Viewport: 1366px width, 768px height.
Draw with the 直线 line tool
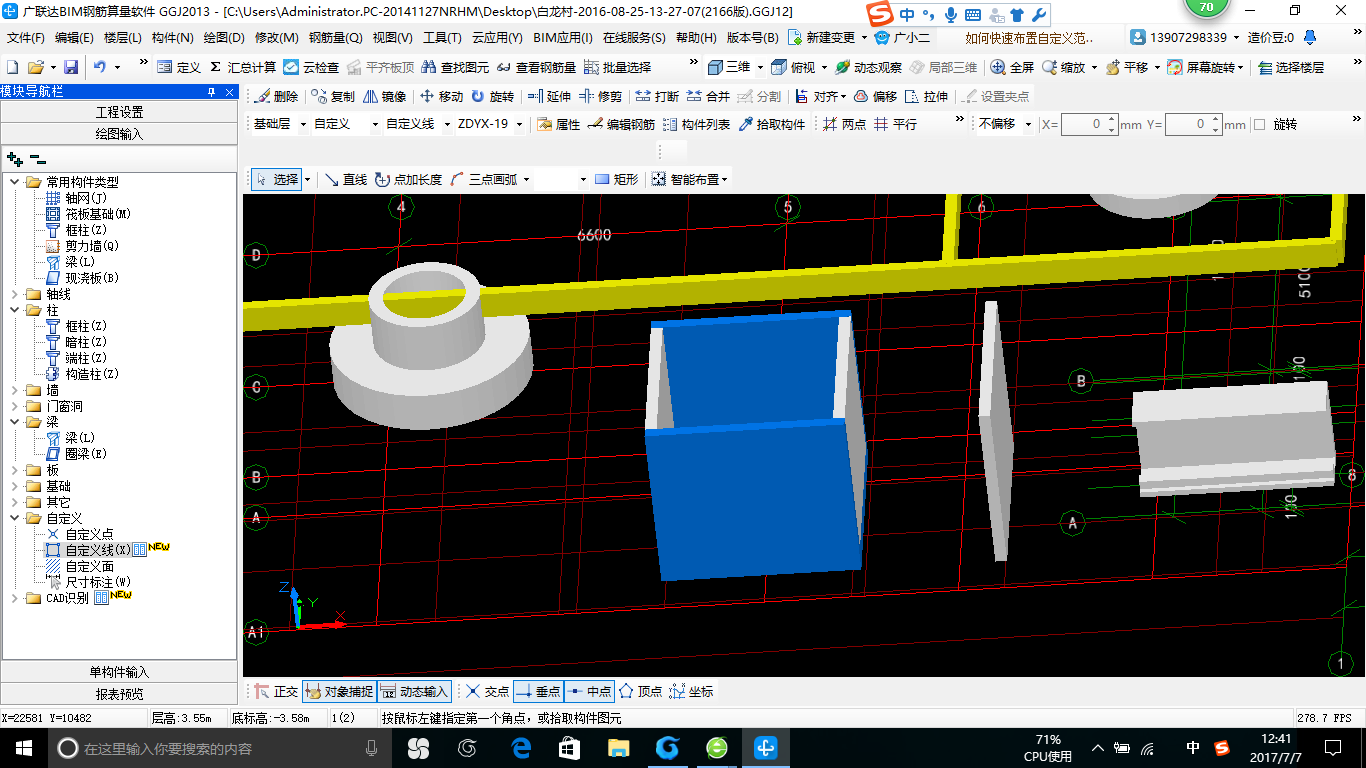346,180
